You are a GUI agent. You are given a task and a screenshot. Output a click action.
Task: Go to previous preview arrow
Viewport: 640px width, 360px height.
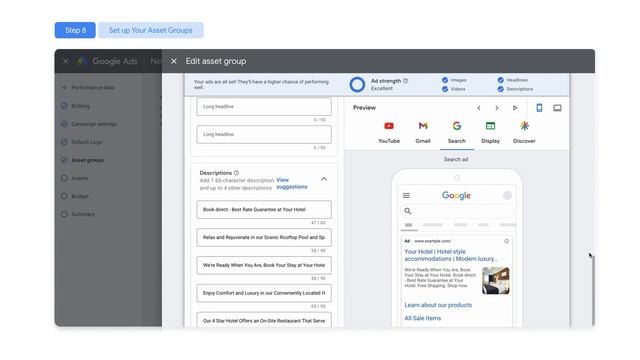pyautogui.click(x=479, y=108)
